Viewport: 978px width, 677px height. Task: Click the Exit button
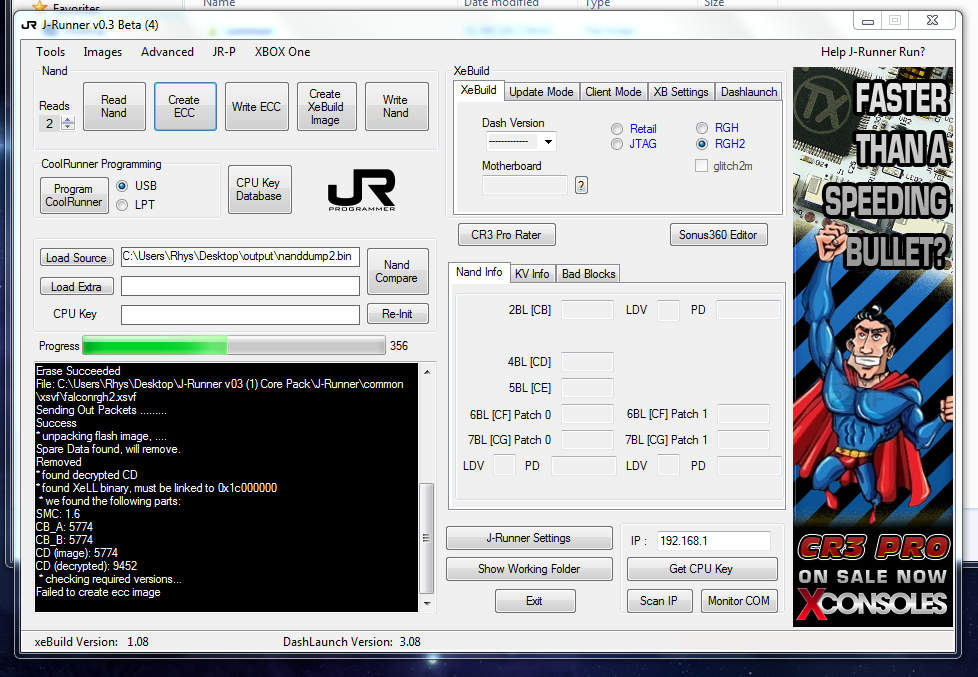[535, 601]
